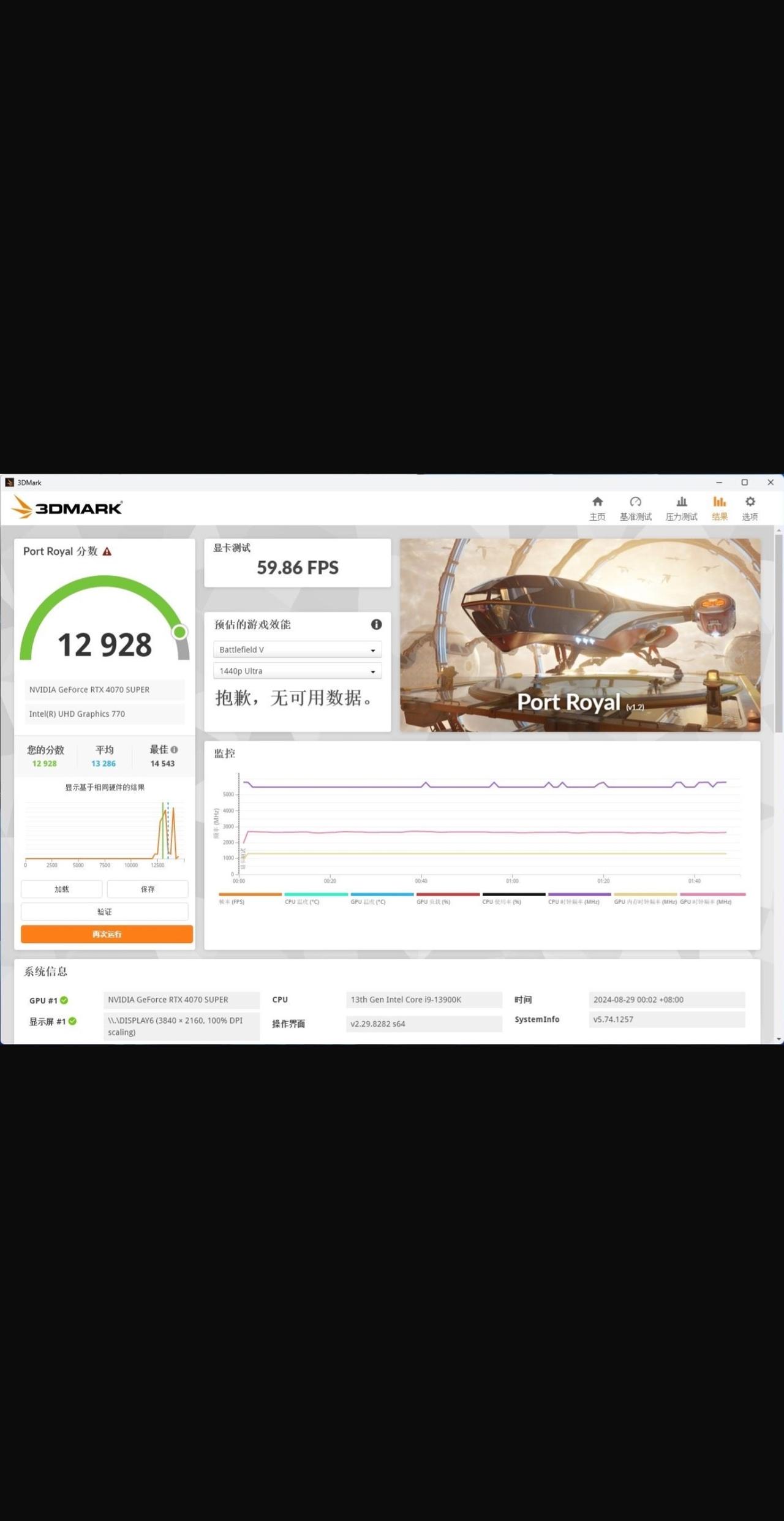Click the 3DMark logo in header
Viewport: 784px width, 1521px height.
pos(67,507)
